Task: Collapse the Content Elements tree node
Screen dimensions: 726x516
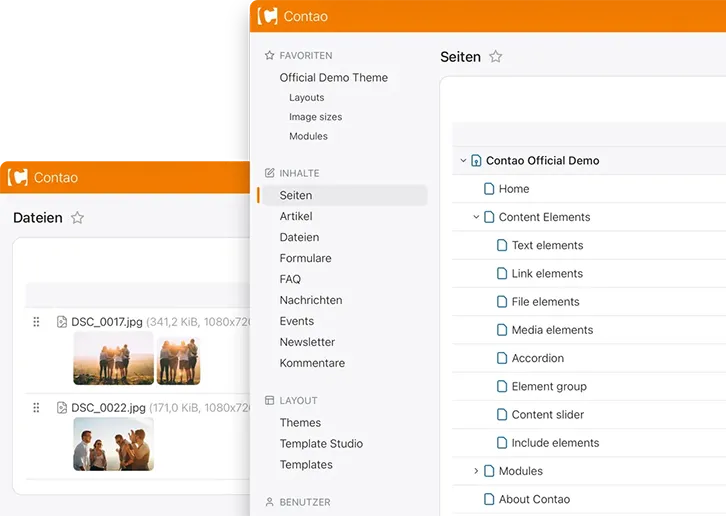Action: pos(476,217)
